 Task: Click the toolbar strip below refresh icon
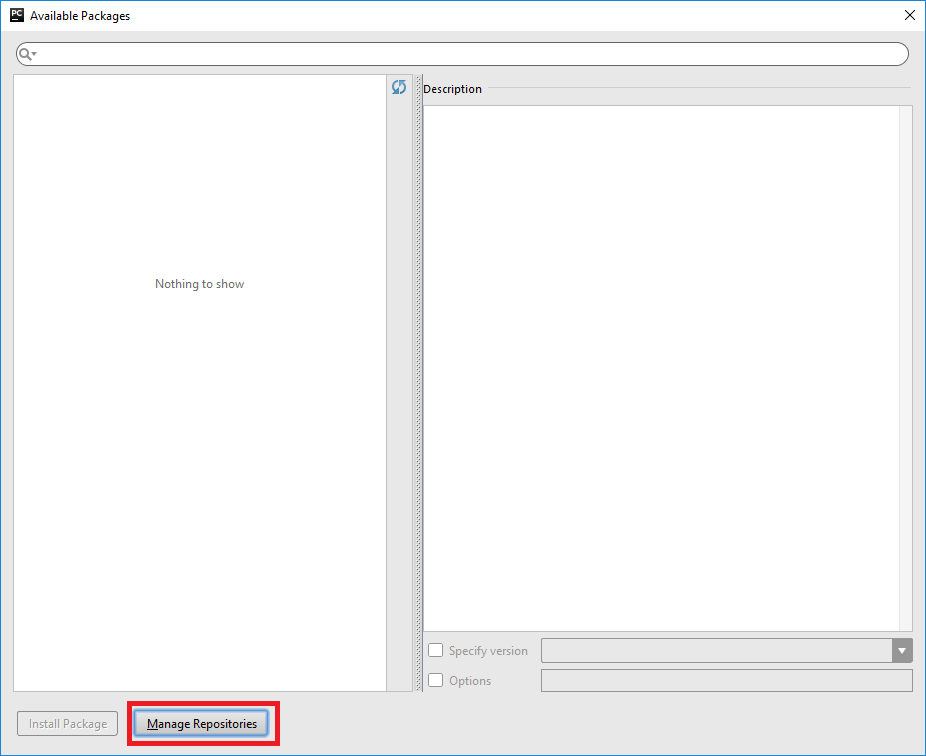click(x=399, y=400)
